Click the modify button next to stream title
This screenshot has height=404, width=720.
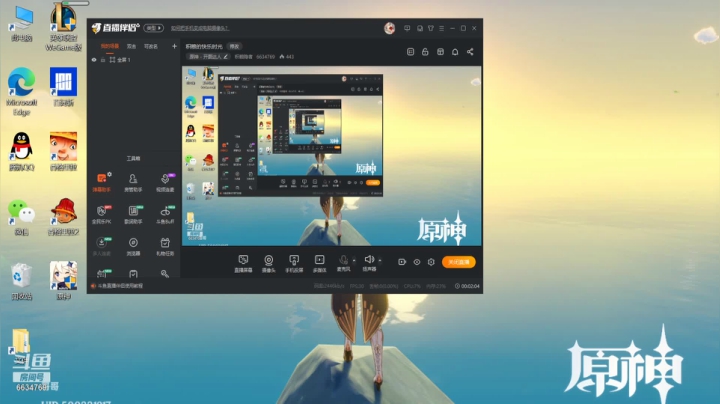point(235,46)
